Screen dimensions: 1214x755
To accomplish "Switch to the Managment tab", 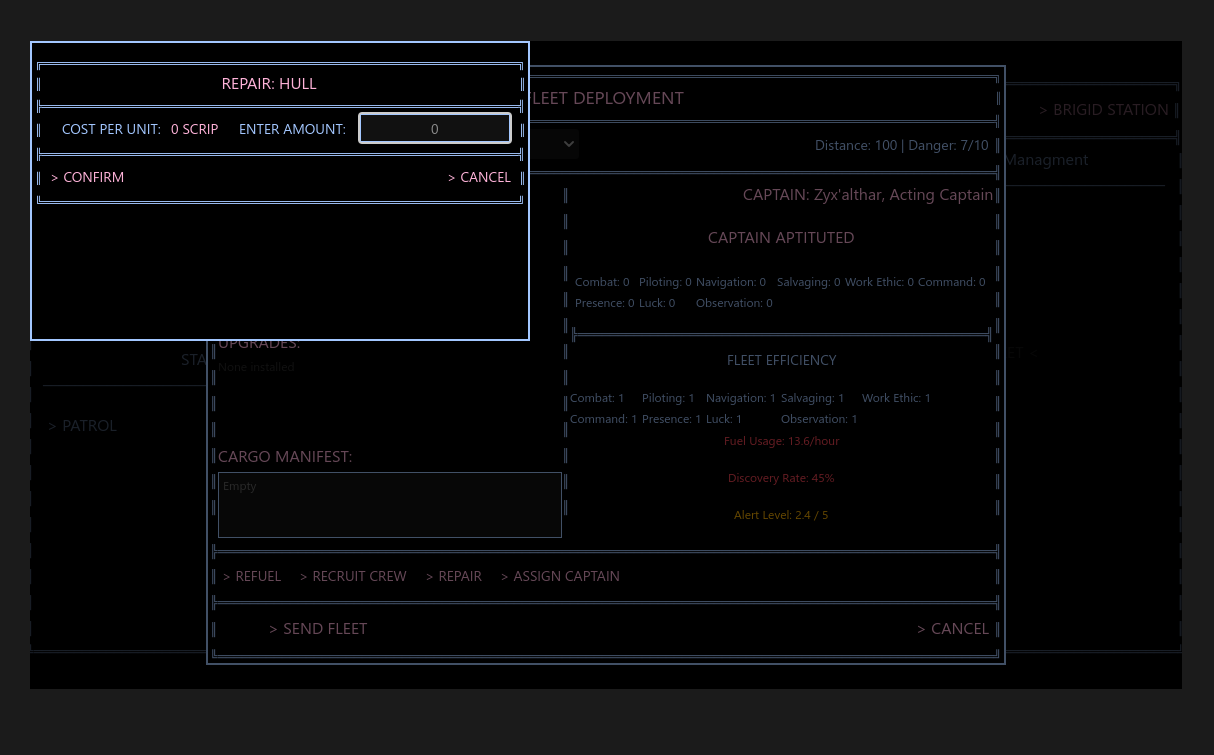I will (1046, 160).
